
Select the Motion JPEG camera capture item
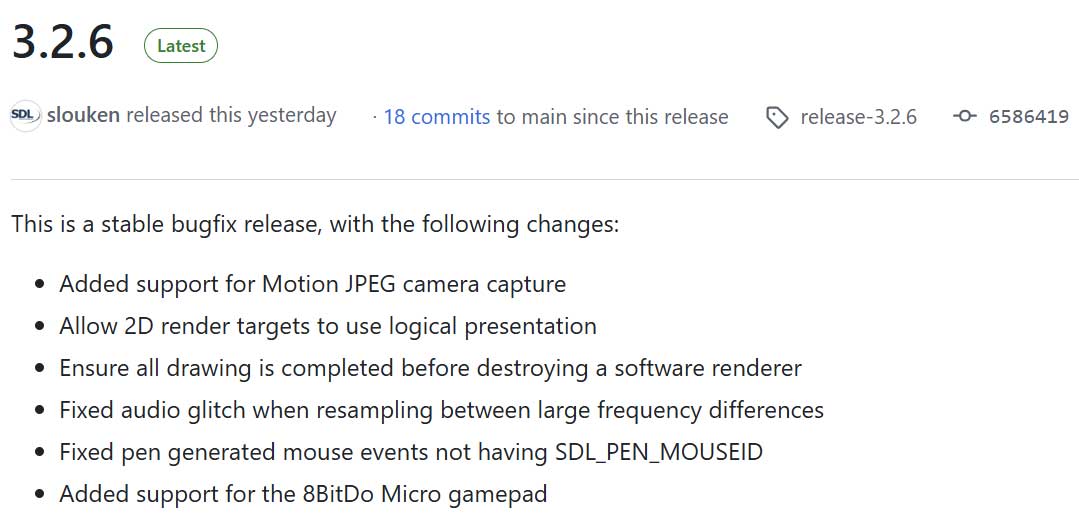coord(312,284)
